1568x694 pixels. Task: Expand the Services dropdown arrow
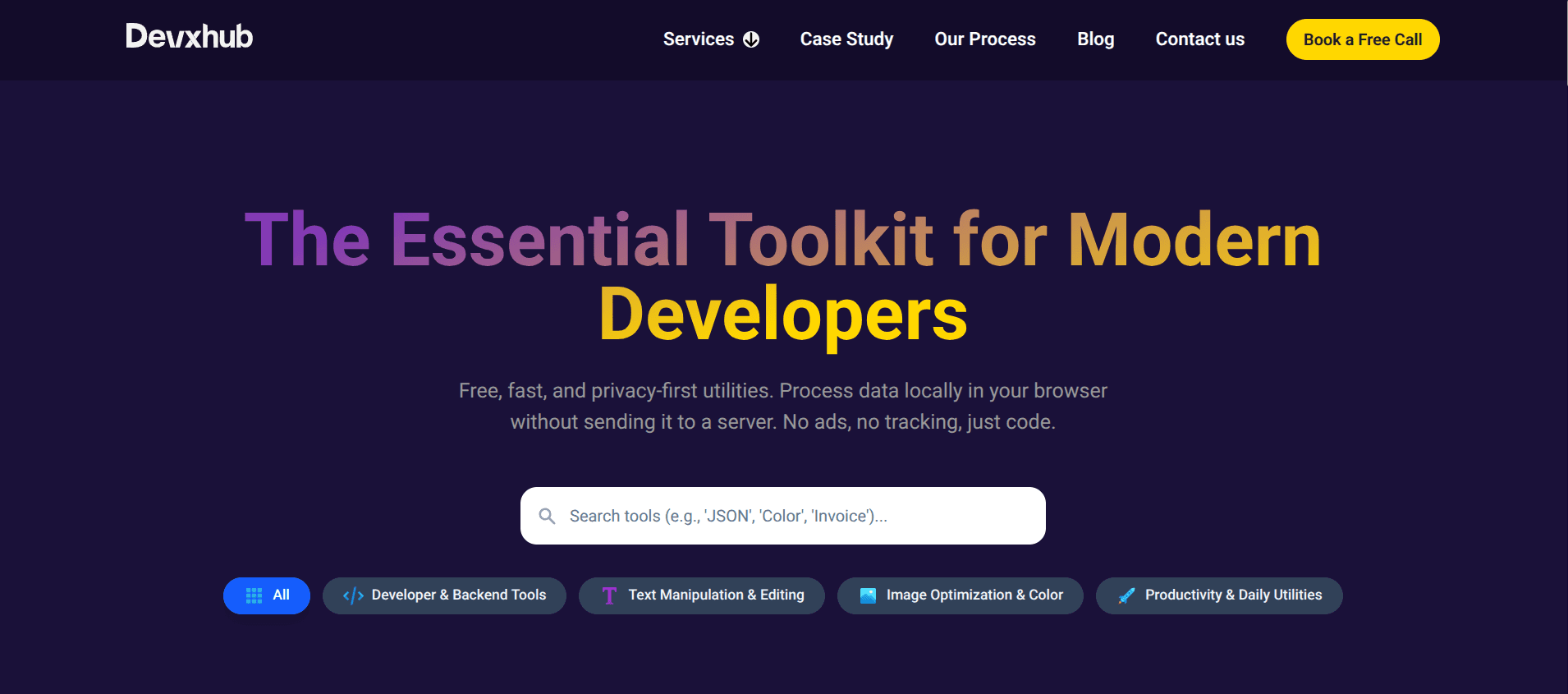click(x=751, y=39)
